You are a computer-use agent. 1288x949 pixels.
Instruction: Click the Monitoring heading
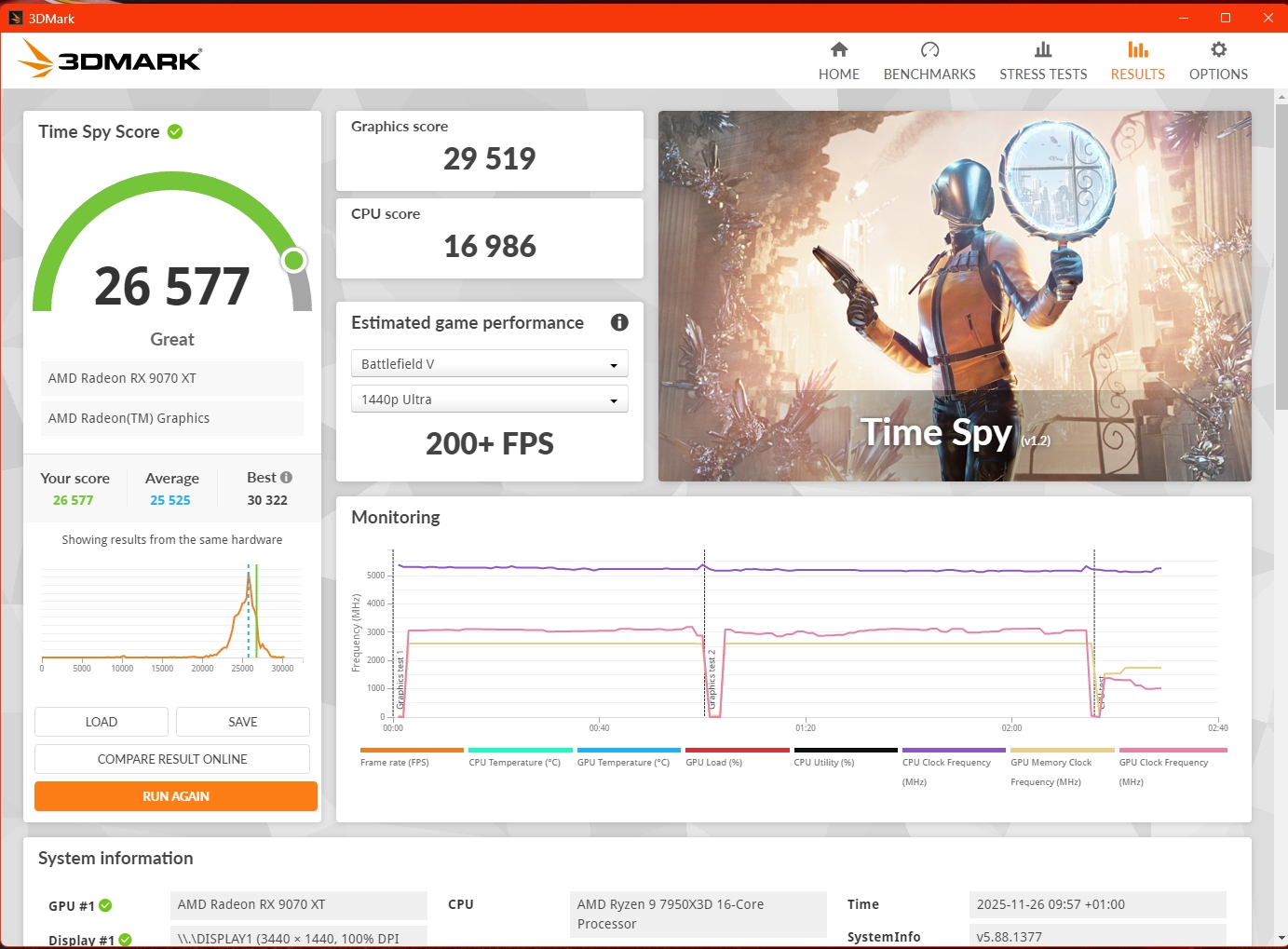coord(396,517)
